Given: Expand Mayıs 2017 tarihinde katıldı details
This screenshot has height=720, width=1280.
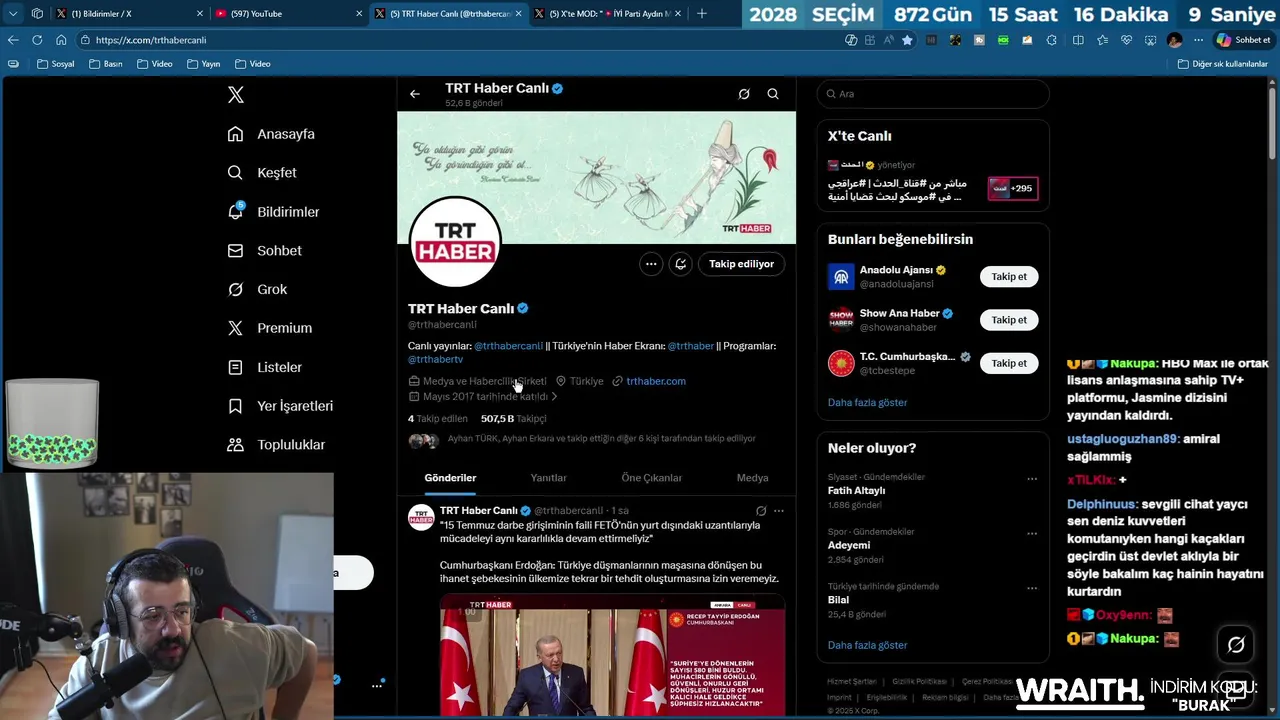Looking at the screenshot, I should (x=483, y=397).
